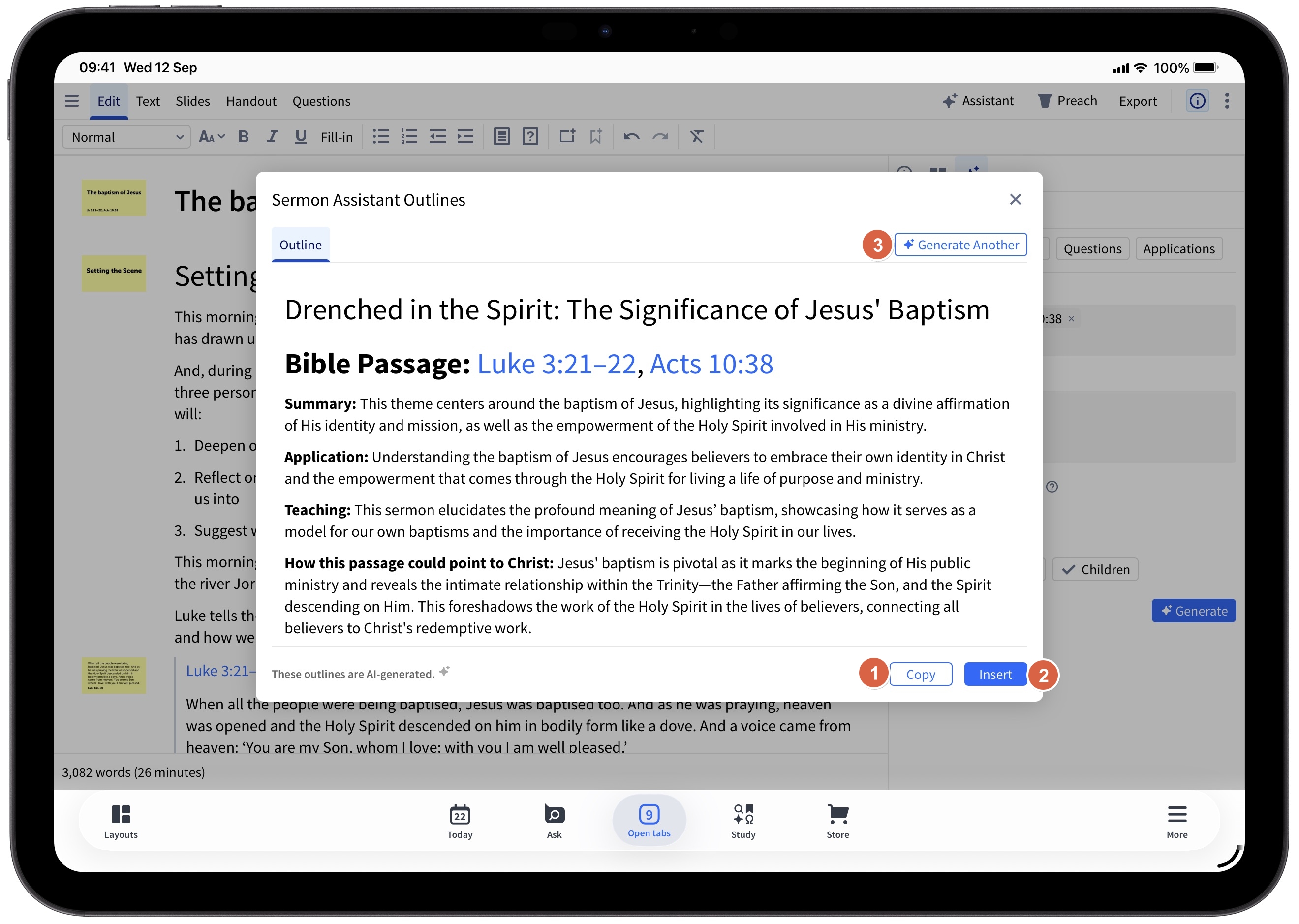This screenshot has width=1299, height=924.
Task: Toggle italic formatting
Action: click(272, 137)
